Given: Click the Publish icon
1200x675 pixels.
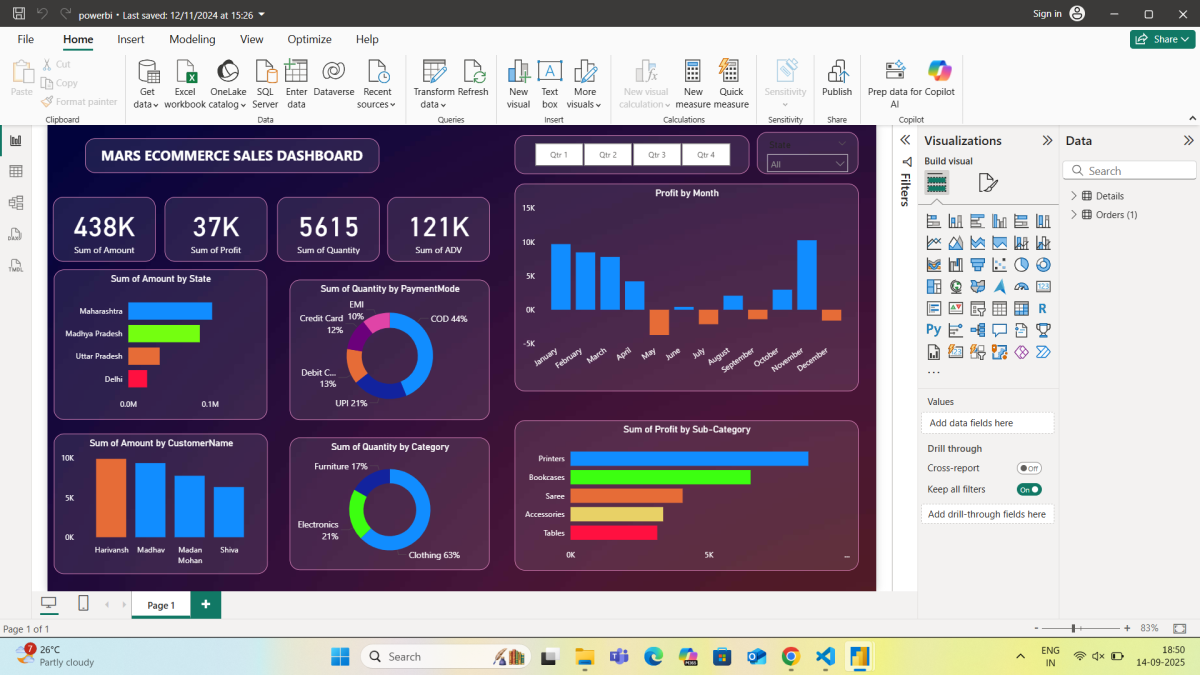Looking at the screenshot, I should point(837,73).
